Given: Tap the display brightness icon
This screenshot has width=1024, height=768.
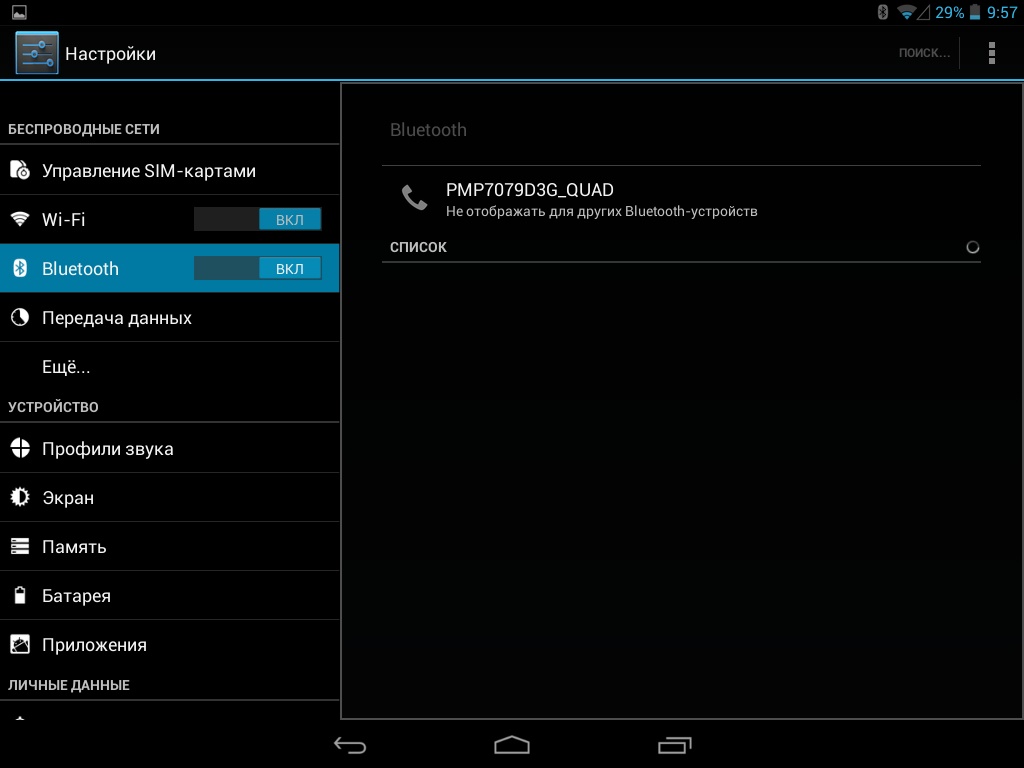Looking at the screenshot, I should (20, 498).
